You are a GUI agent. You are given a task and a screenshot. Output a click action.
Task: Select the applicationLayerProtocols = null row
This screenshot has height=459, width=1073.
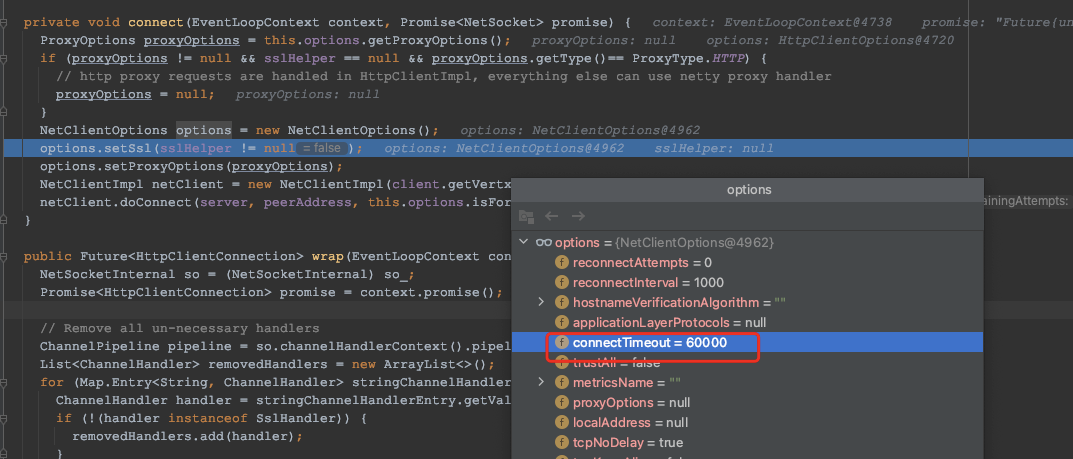tap(747, 322)
